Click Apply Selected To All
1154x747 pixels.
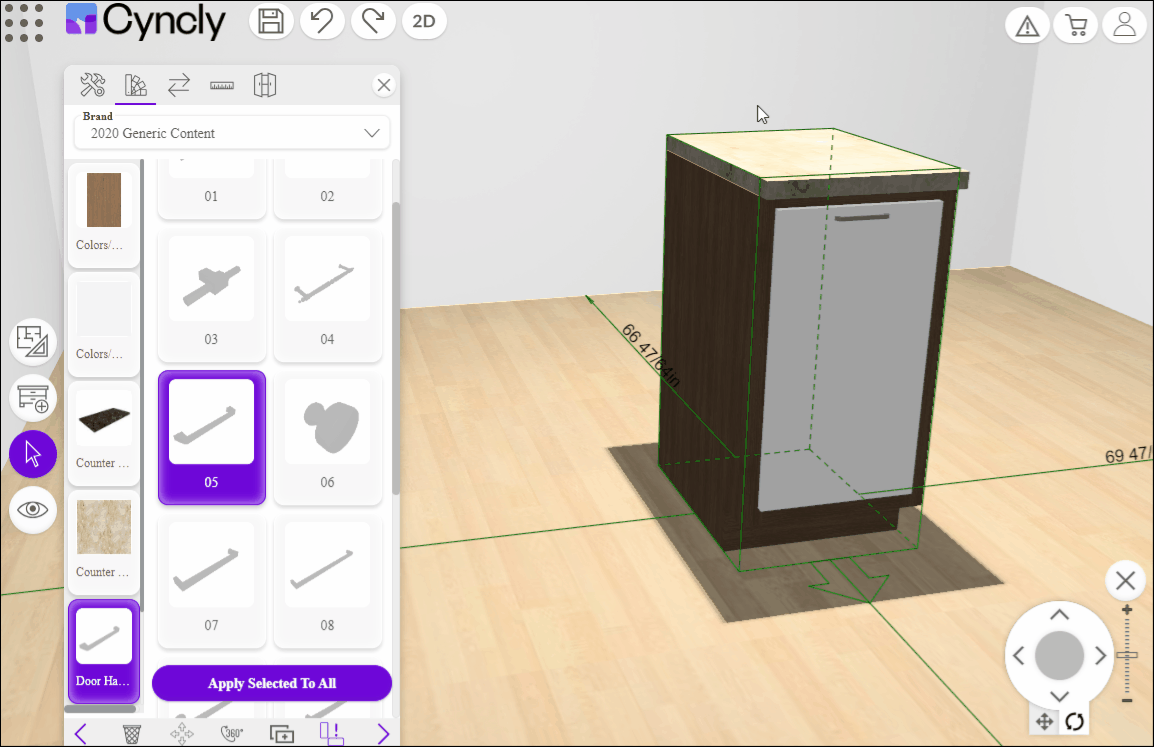pyautogui.click(x=272, y=683)
